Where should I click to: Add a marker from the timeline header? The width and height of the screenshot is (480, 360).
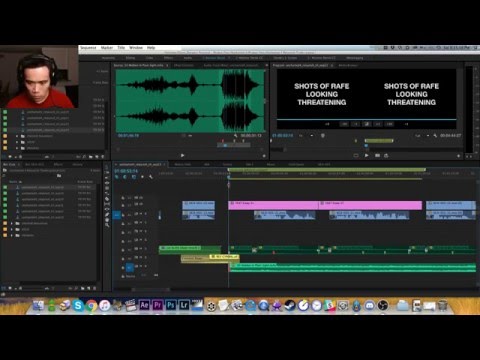(142, 177)
